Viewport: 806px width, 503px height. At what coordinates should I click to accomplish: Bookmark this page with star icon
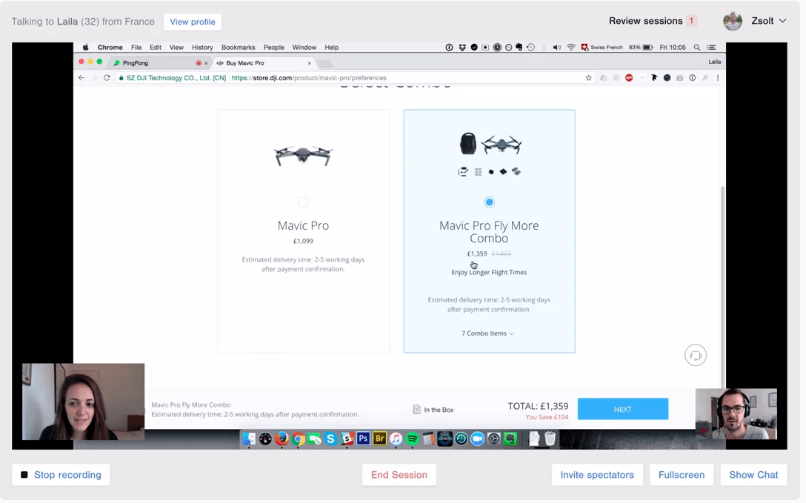[589, 78]
